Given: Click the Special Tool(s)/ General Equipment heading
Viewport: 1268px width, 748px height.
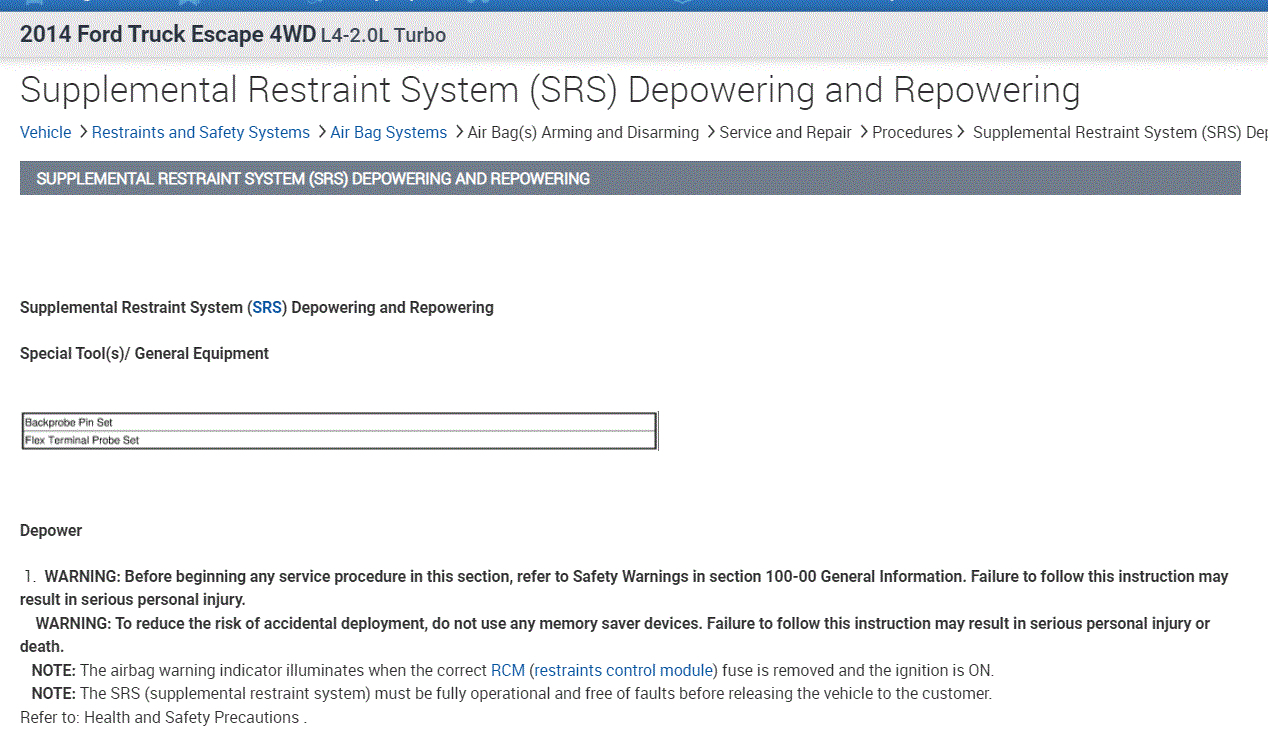Looking at the screenshot, I should (x=144, y=353).
